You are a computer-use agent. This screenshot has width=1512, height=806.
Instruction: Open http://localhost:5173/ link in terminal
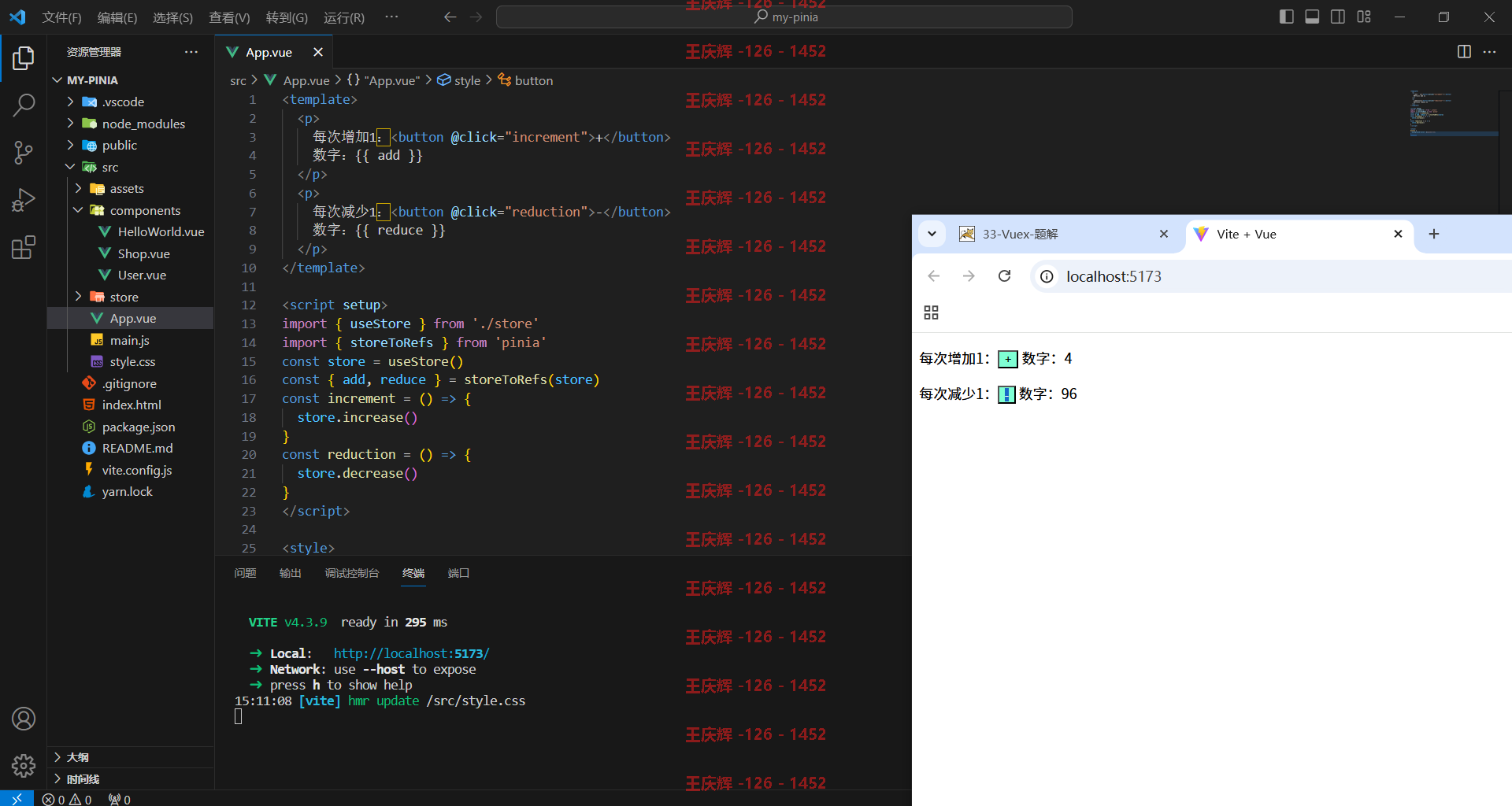coord(411,653)
